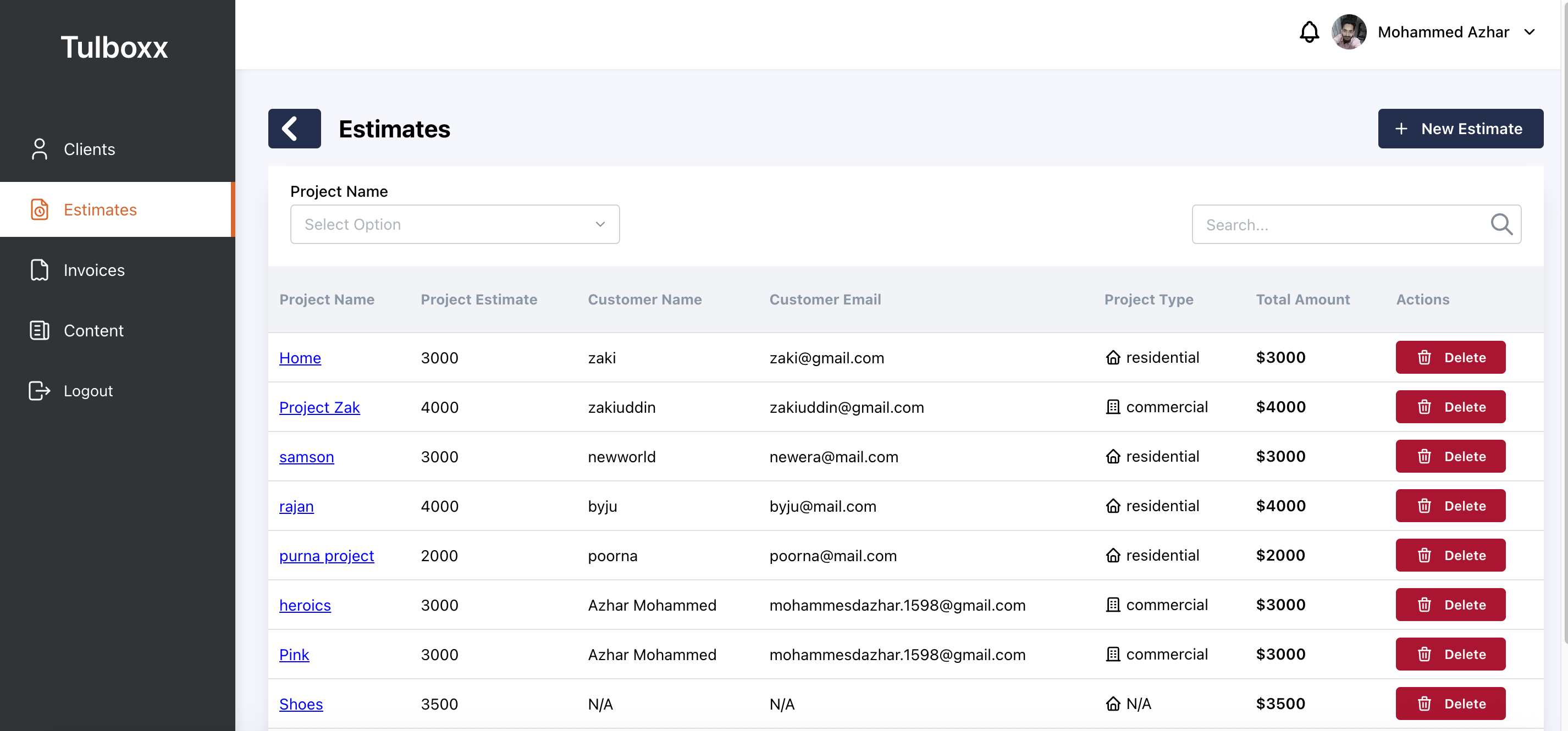
Task: Click the Content newspaper icon
Action: (x=40, y=330)
